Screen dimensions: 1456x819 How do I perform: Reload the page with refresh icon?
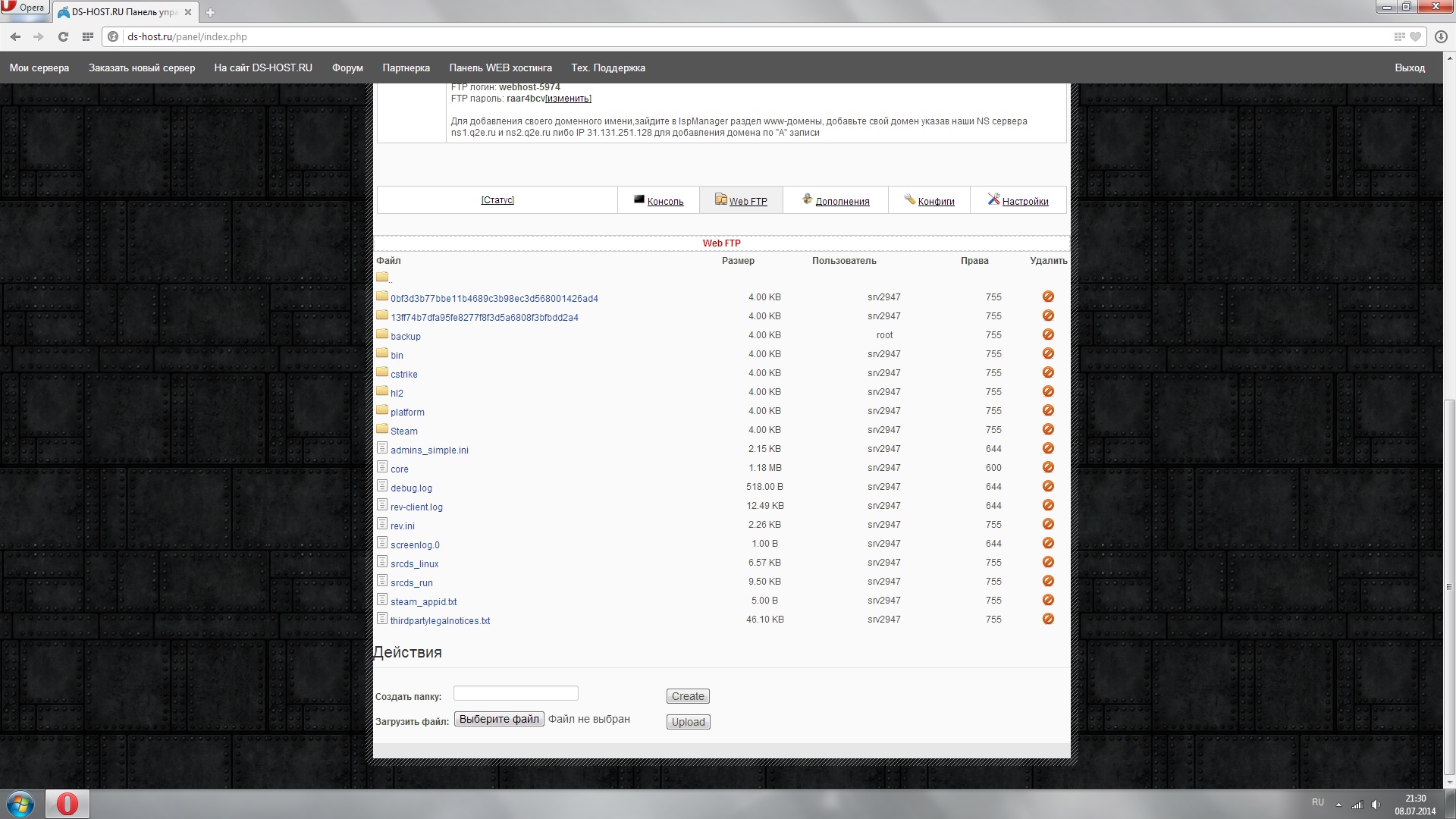pos(63,36)
